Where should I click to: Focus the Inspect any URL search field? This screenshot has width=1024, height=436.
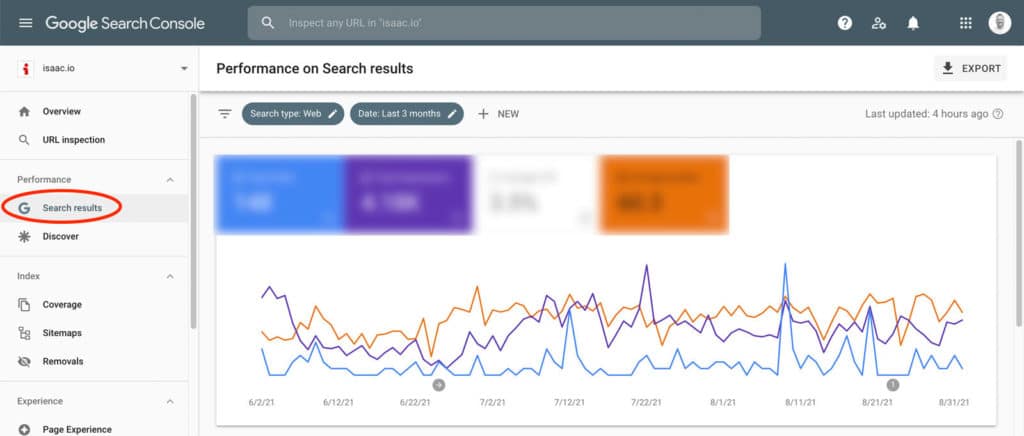click(x=504, y=23)
